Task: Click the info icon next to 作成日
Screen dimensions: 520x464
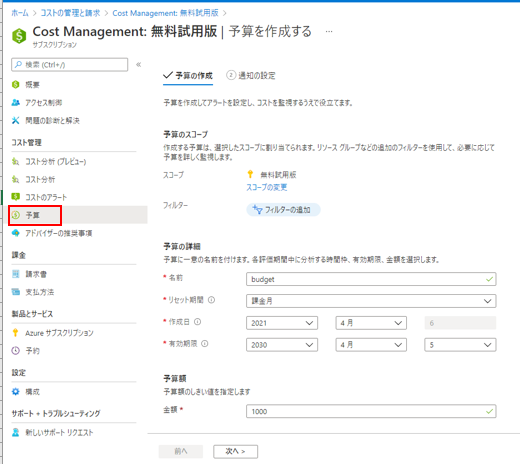Action: click(198, 322)
